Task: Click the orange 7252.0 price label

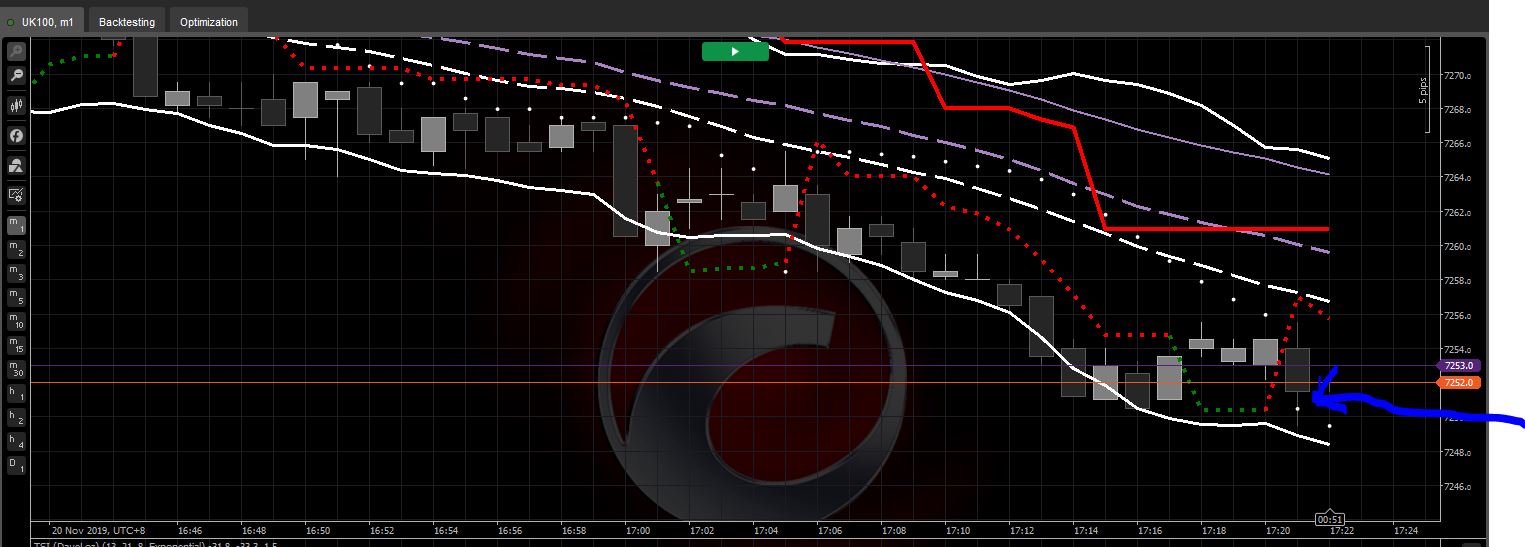Action: [1459, 383]
